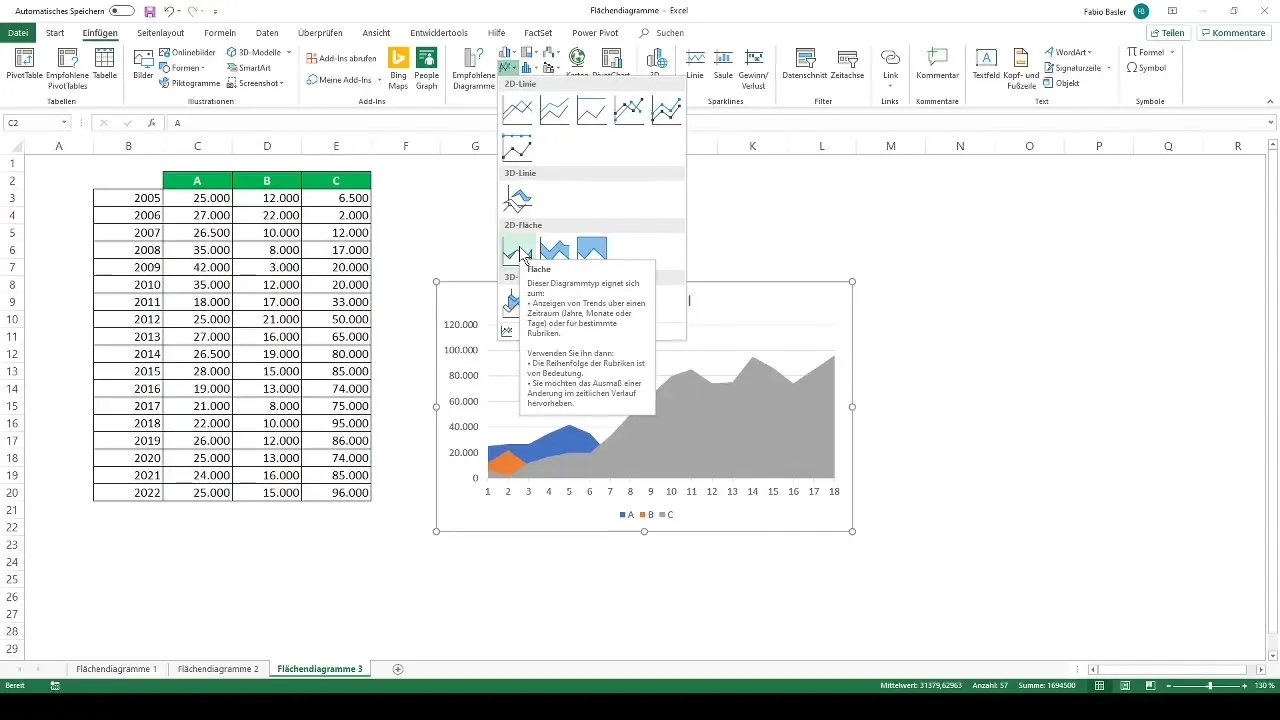Insert a Tabelle
This screenshot has height=720, width=1280.
click(104, 65)
